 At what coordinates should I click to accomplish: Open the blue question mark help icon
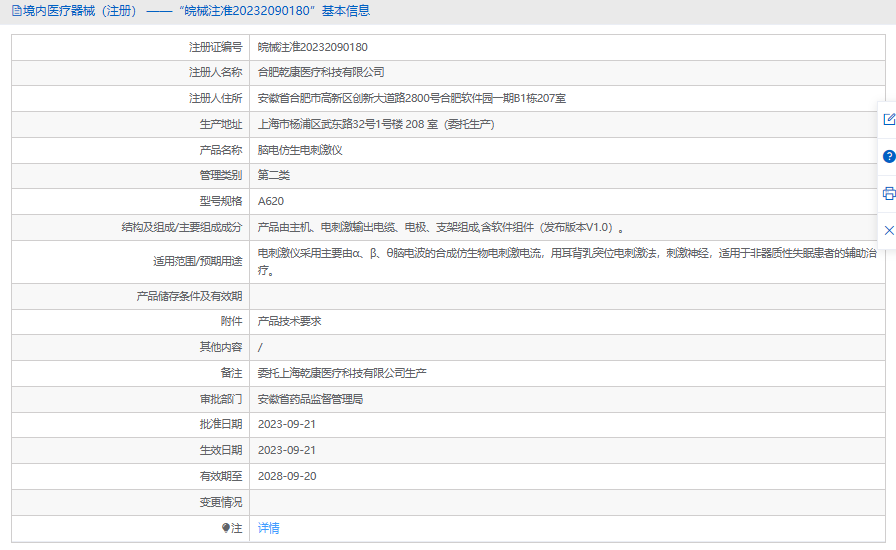tap(889, 156)
